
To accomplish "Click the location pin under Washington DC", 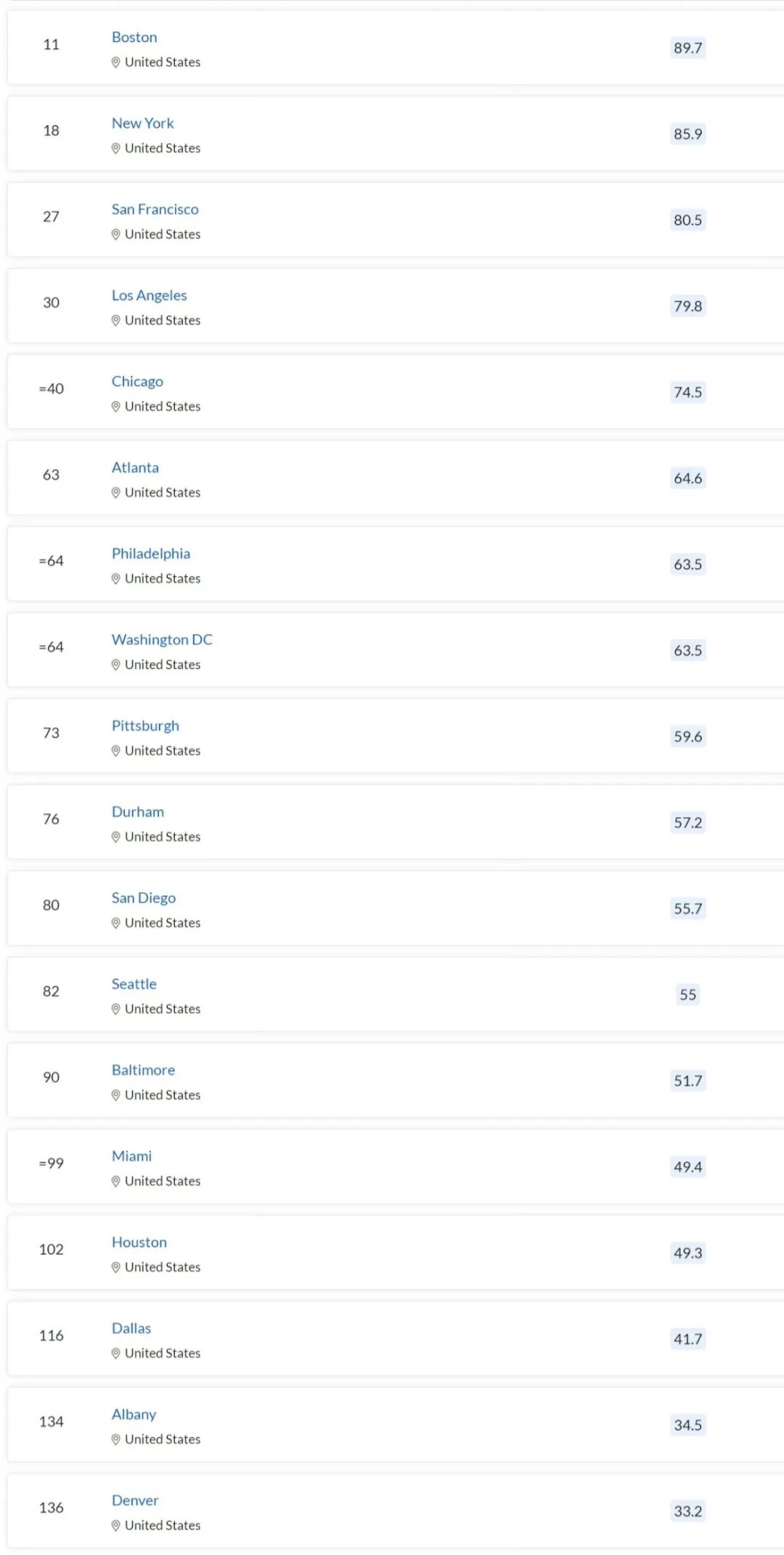I will tap(115, 665).
